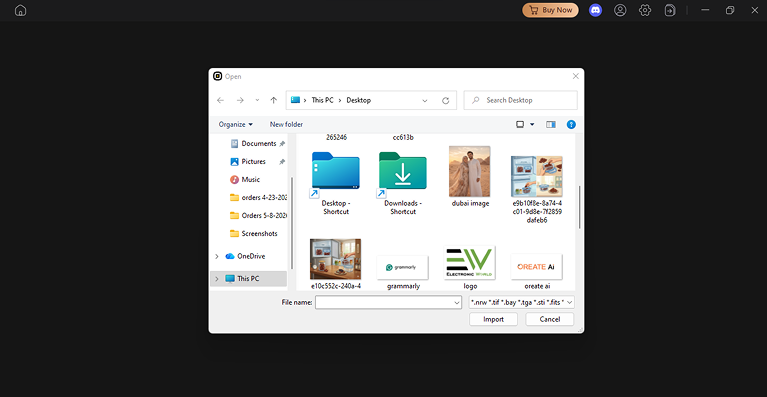767x397 pixels.
Task: Click the Up one level arrow
Action: tap(274, 100)
